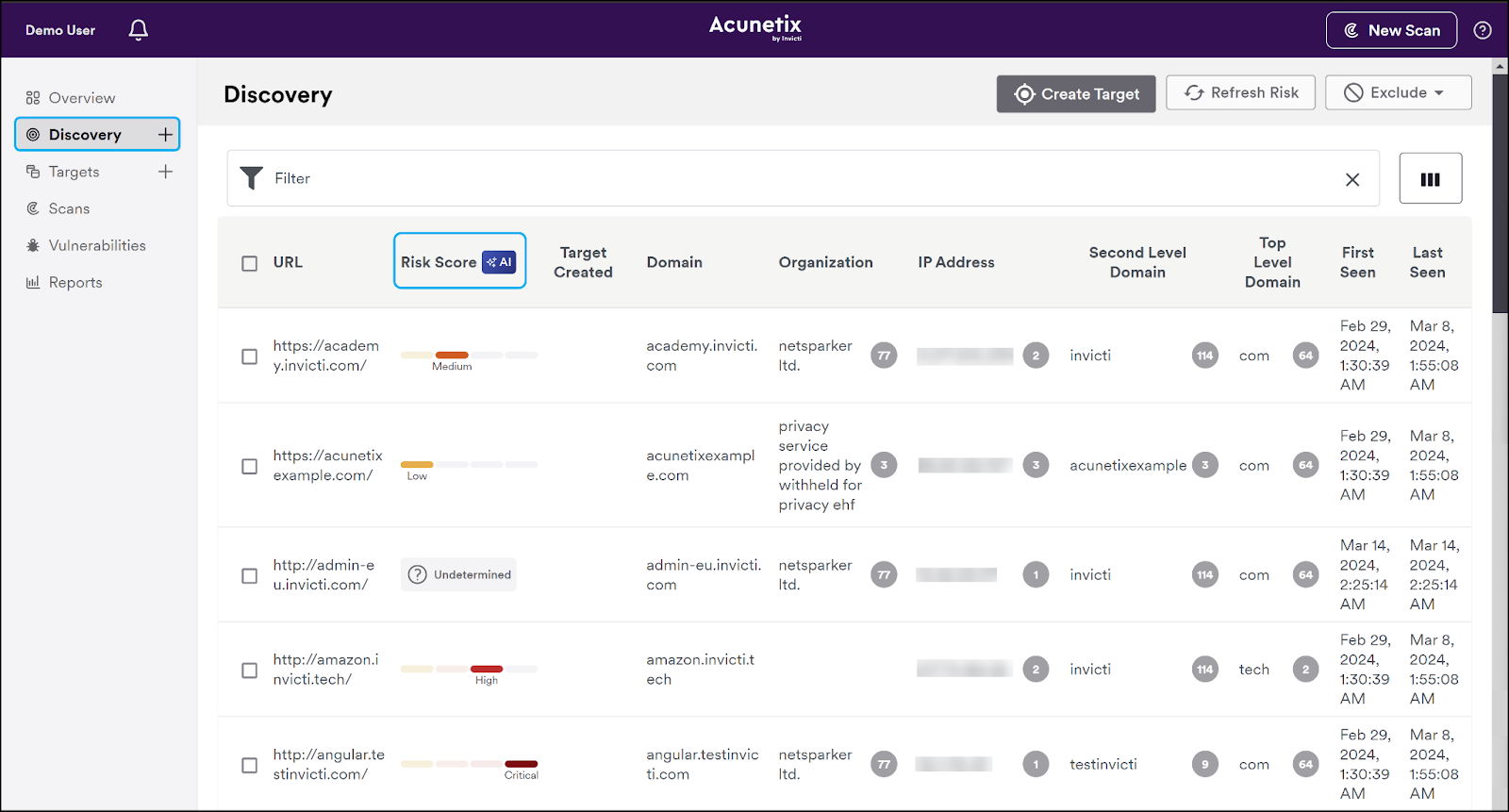Sort by Last Seen column header
Image resolution: width=1509 pixels, height=812 pixels.
[x=1428, y=262]
